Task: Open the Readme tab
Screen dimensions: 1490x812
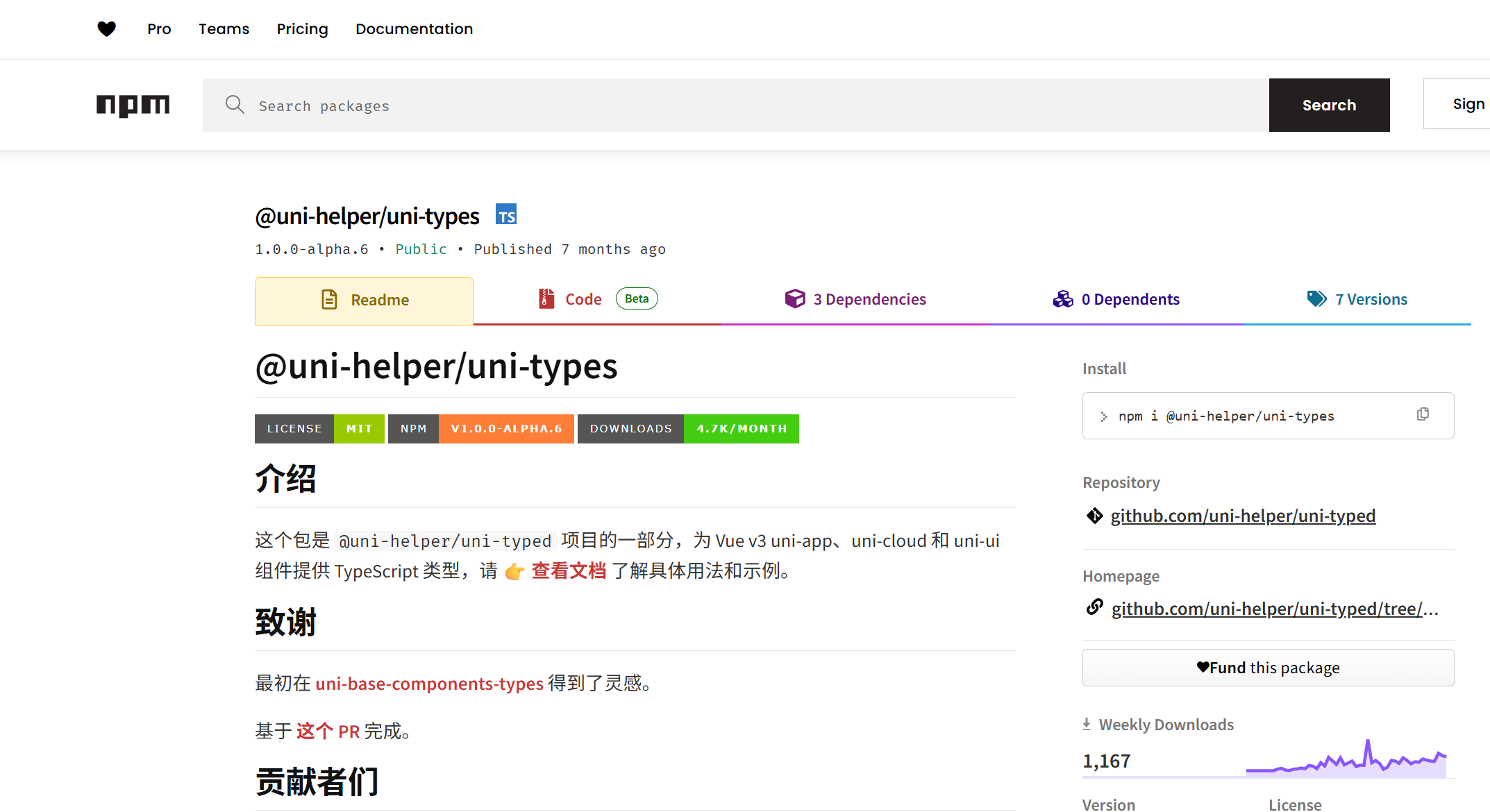Action: tap(364, 300)
